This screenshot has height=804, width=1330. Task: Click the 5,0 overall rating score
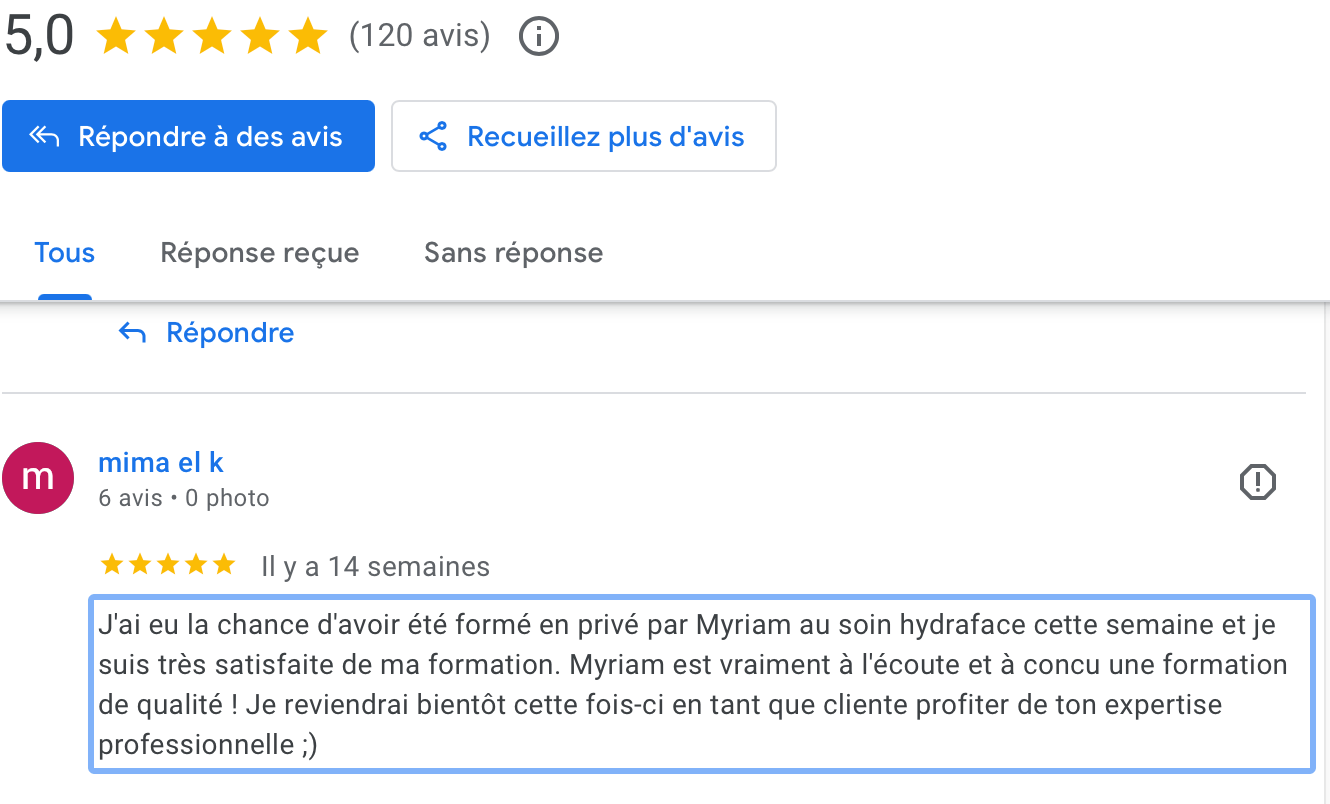point(39,38)
